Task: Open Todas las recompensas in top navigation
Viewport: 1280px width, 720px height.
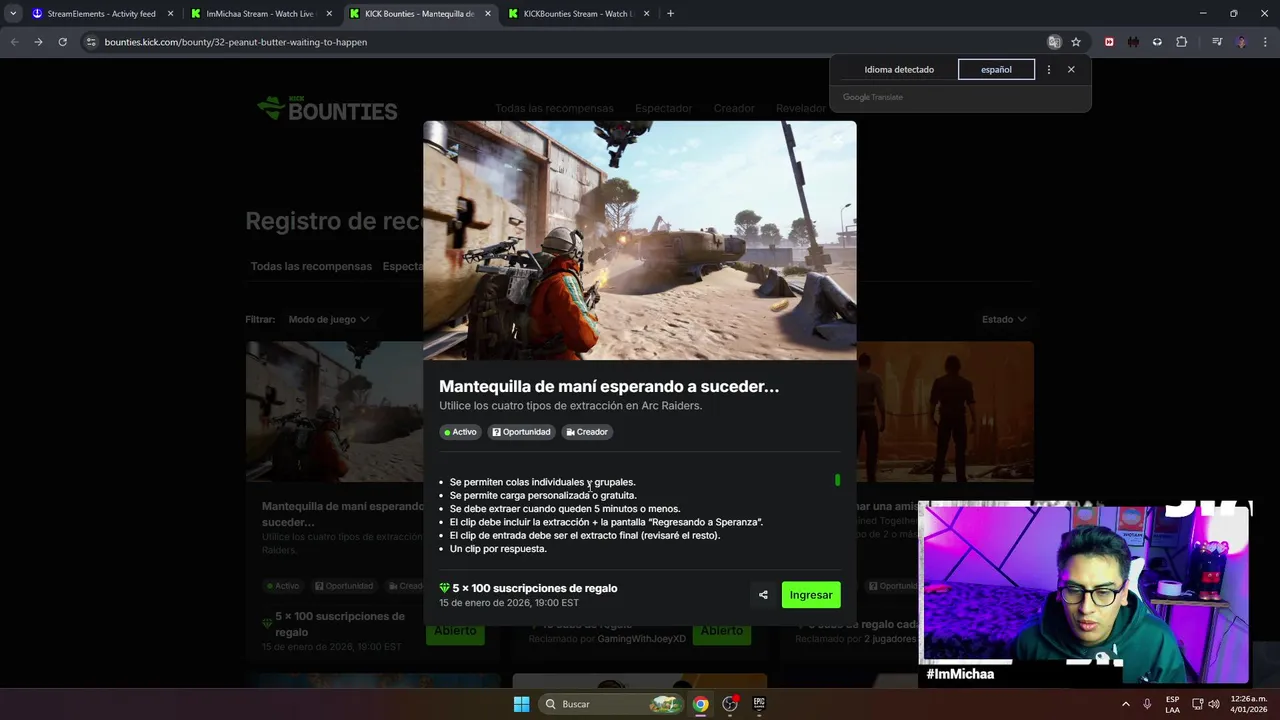Action: click(x=554, y=108)
